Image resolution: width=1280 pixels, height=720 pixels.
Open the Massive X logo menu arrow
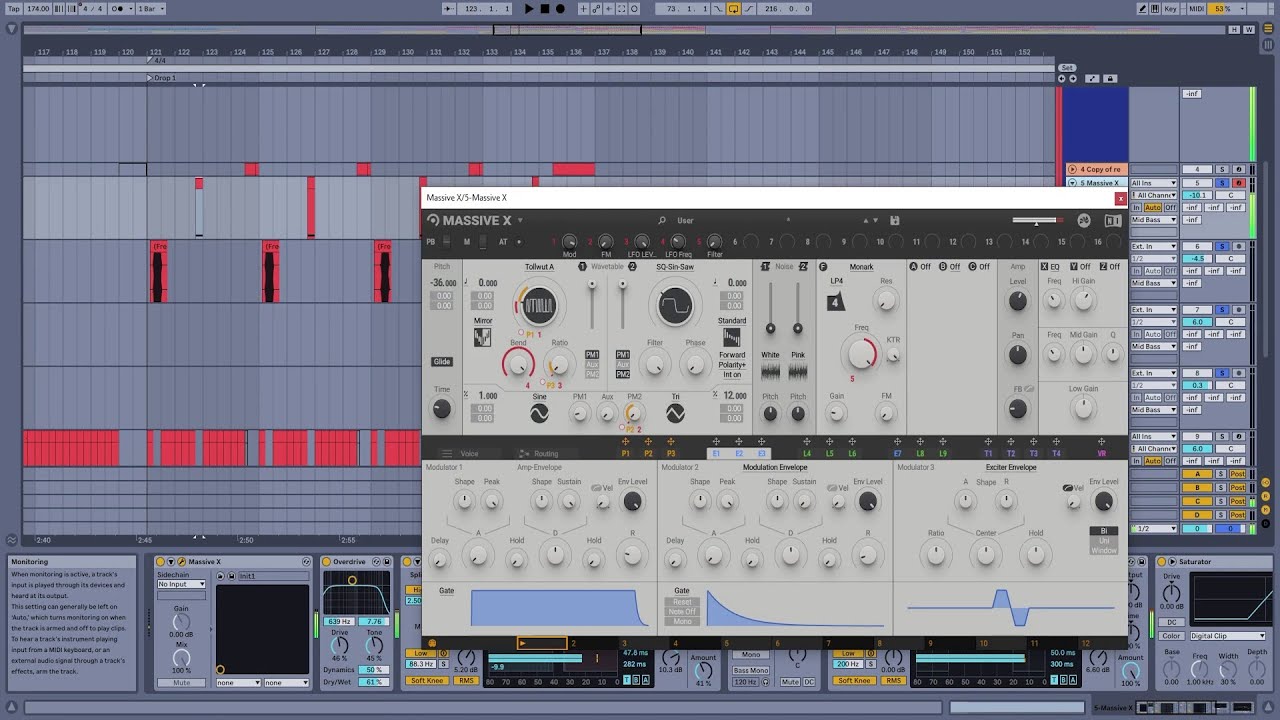click(520, 220)
